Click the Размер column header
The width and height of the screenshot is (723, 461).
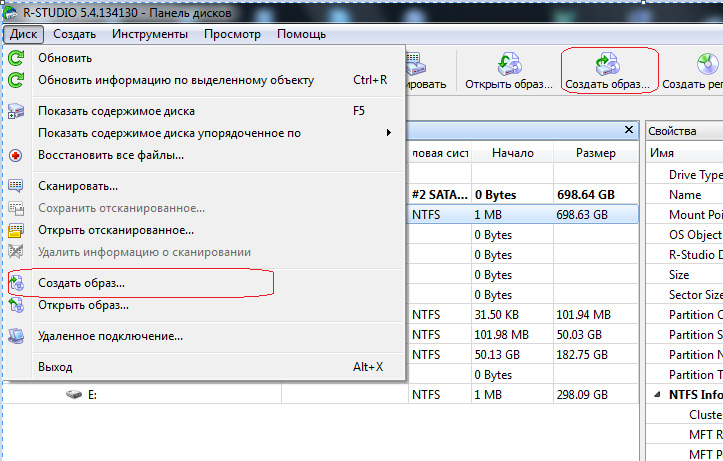pos(596,153)
